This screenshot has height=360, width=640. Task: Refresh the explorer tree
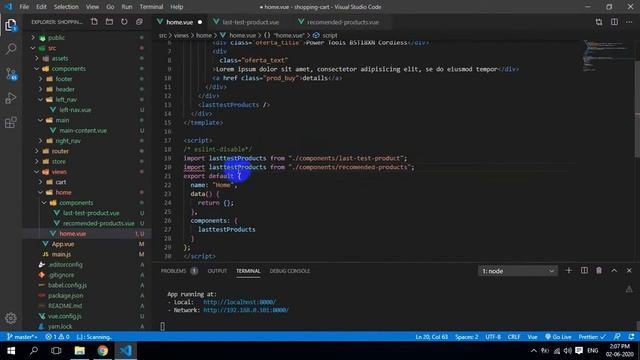click(124, 22)
